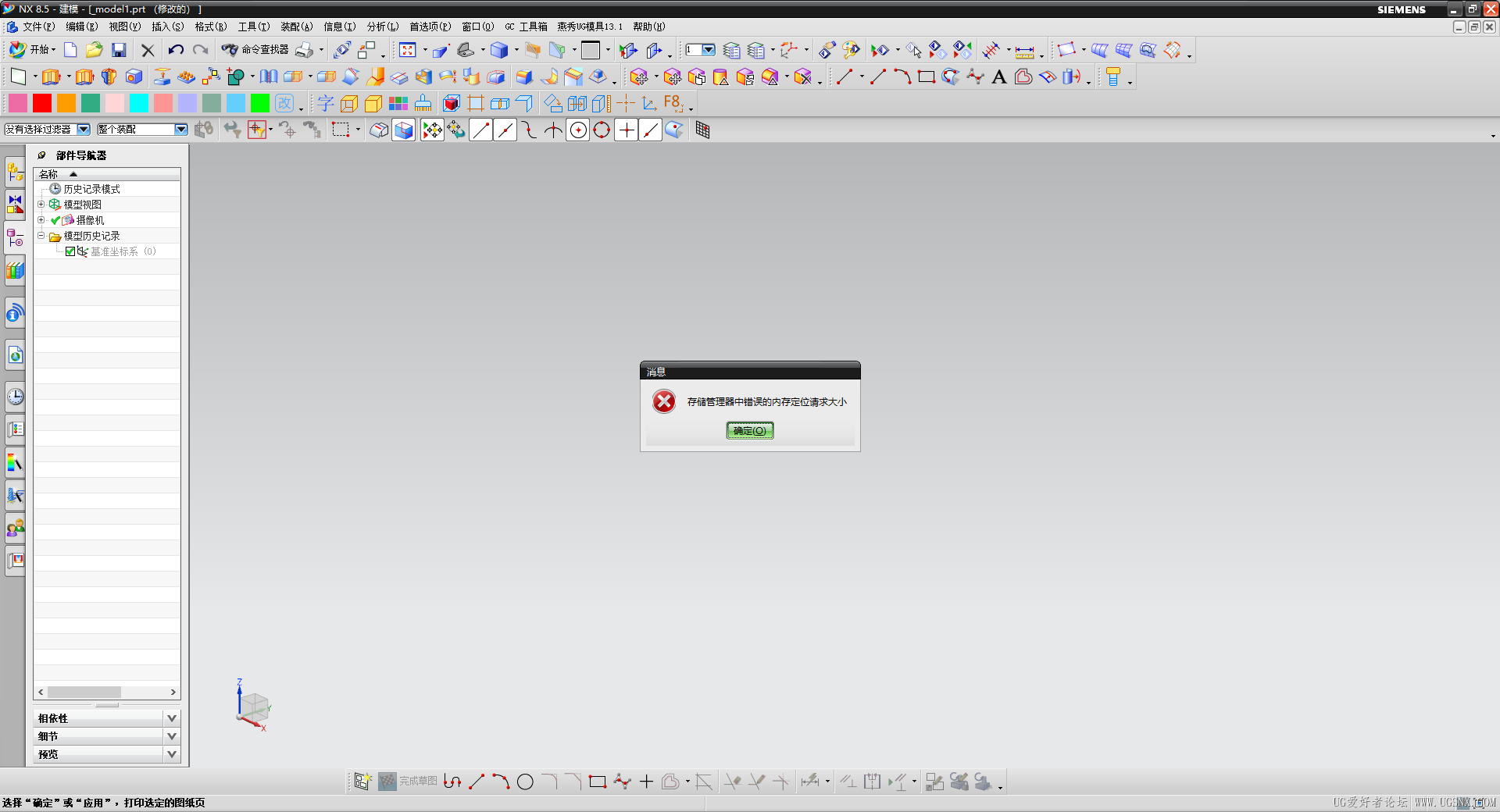
Task: Pick the red color swatch
Action: click(x=42, y=103)
